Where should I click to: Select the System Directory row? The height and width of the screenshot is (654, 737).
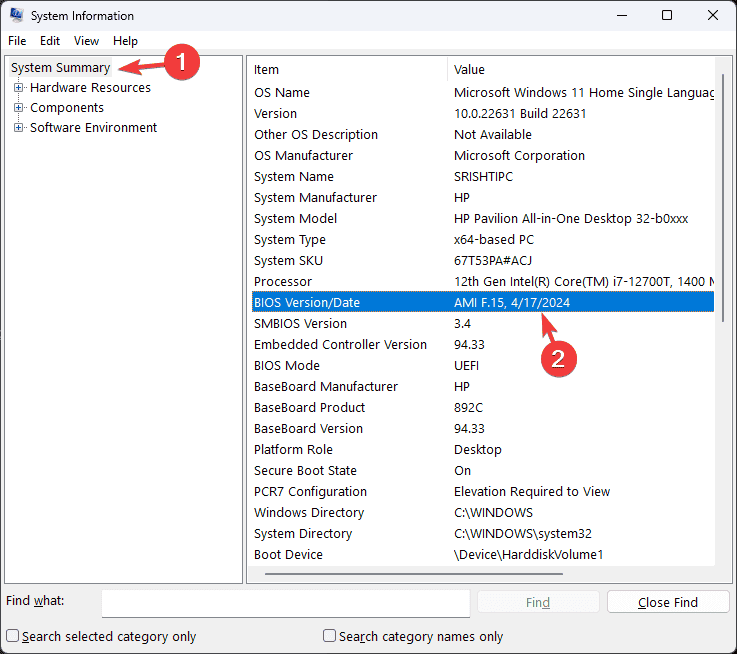pos(483,534)
